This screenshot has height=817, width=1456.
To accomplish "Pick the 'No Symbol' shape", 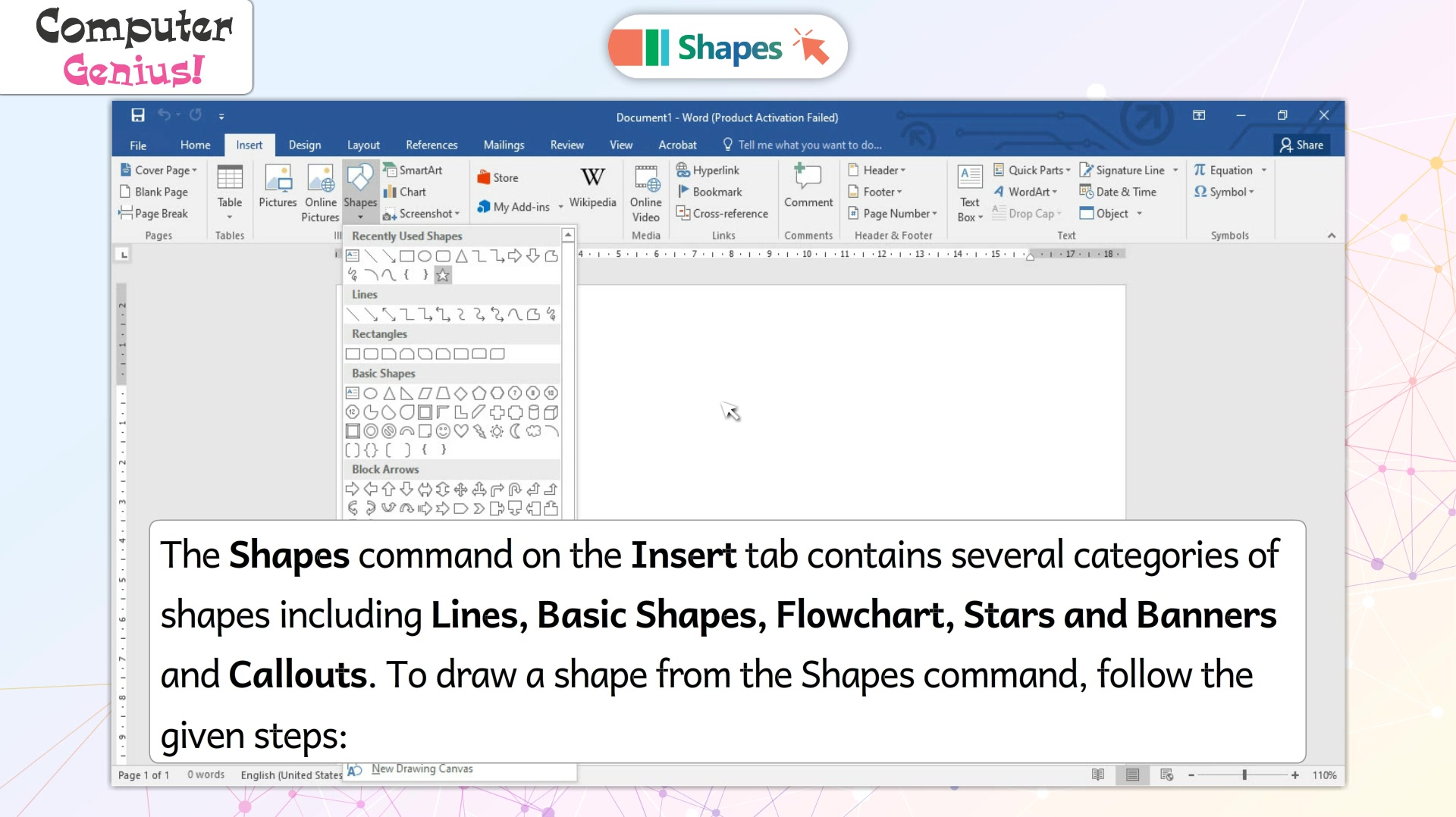I will click(x=389, y=431).
